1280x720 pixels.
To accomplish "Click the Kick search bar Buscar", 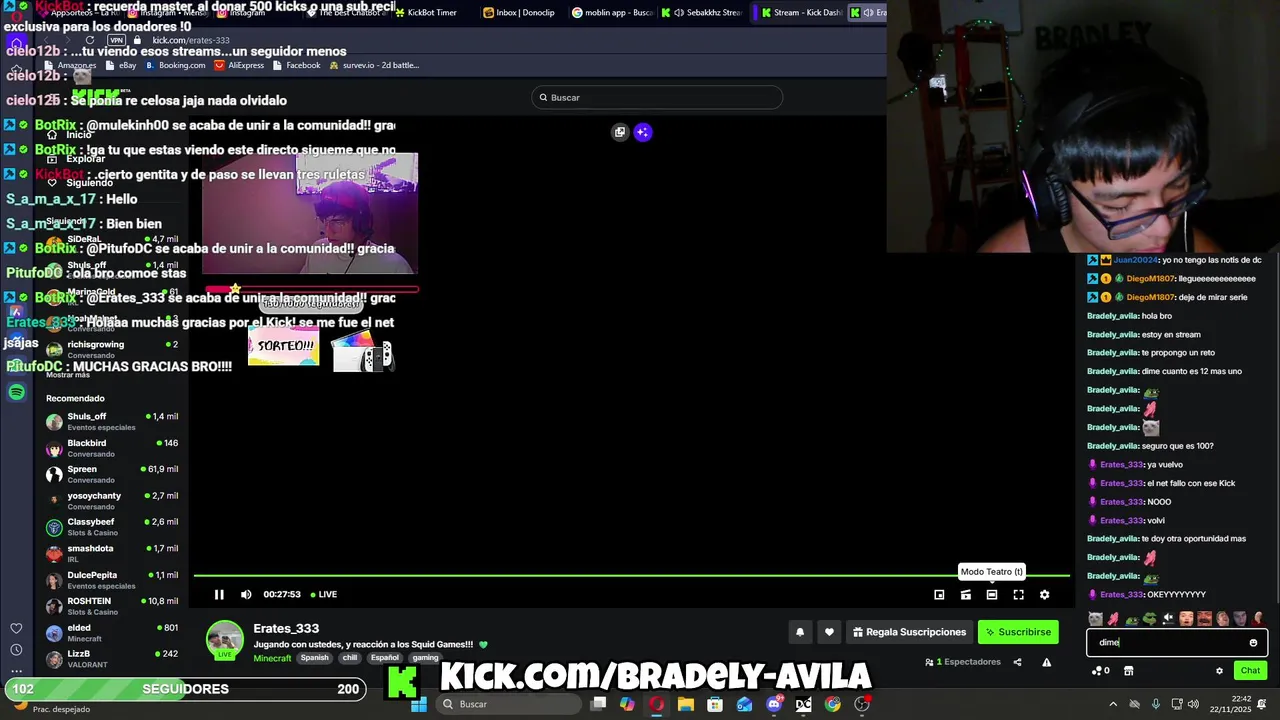I will tap(657, 97).
